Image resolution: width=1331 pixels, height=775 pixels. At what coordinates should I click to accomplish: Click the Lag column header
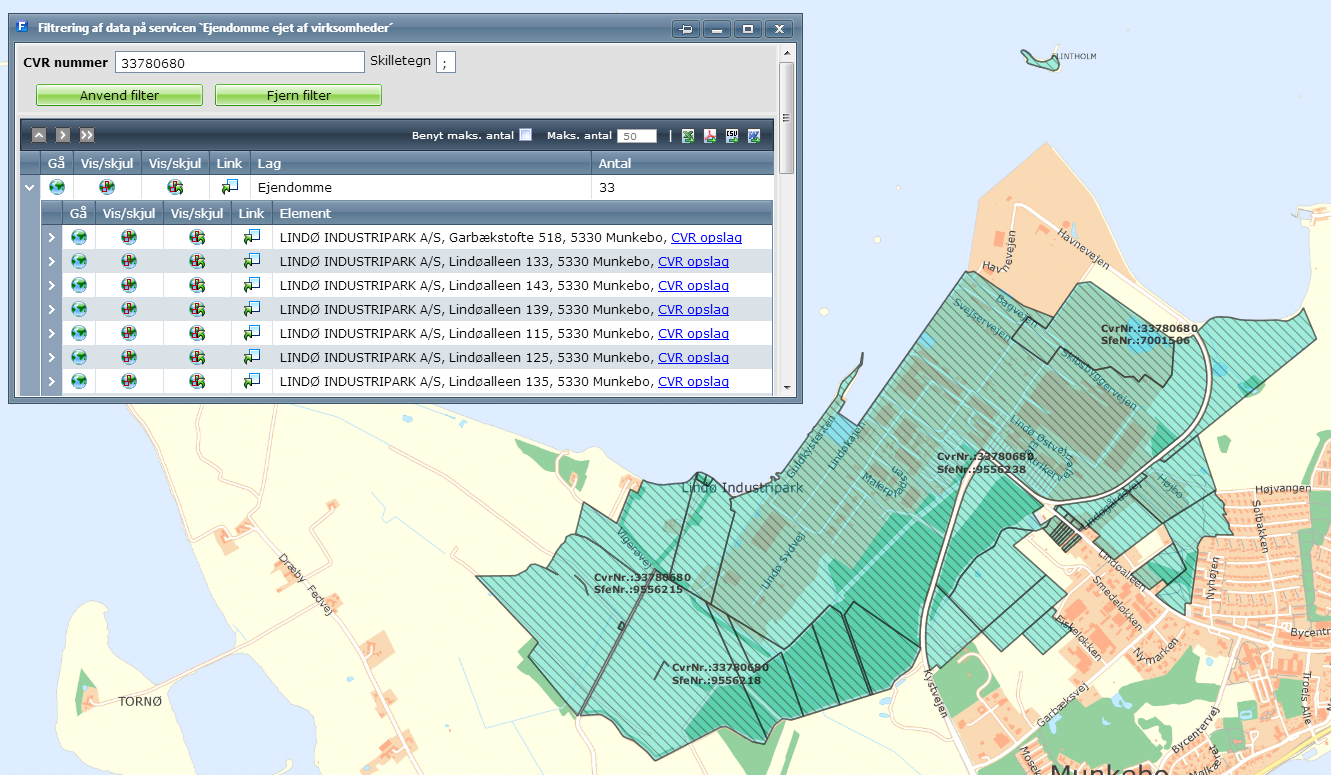[420, 163]
